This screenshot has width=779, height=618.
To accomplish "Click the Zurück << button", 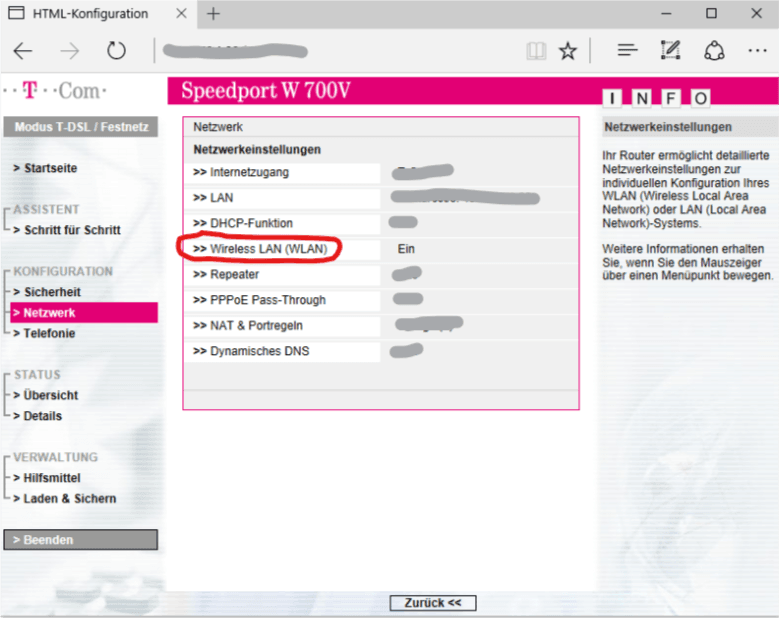I will [433, 603].
